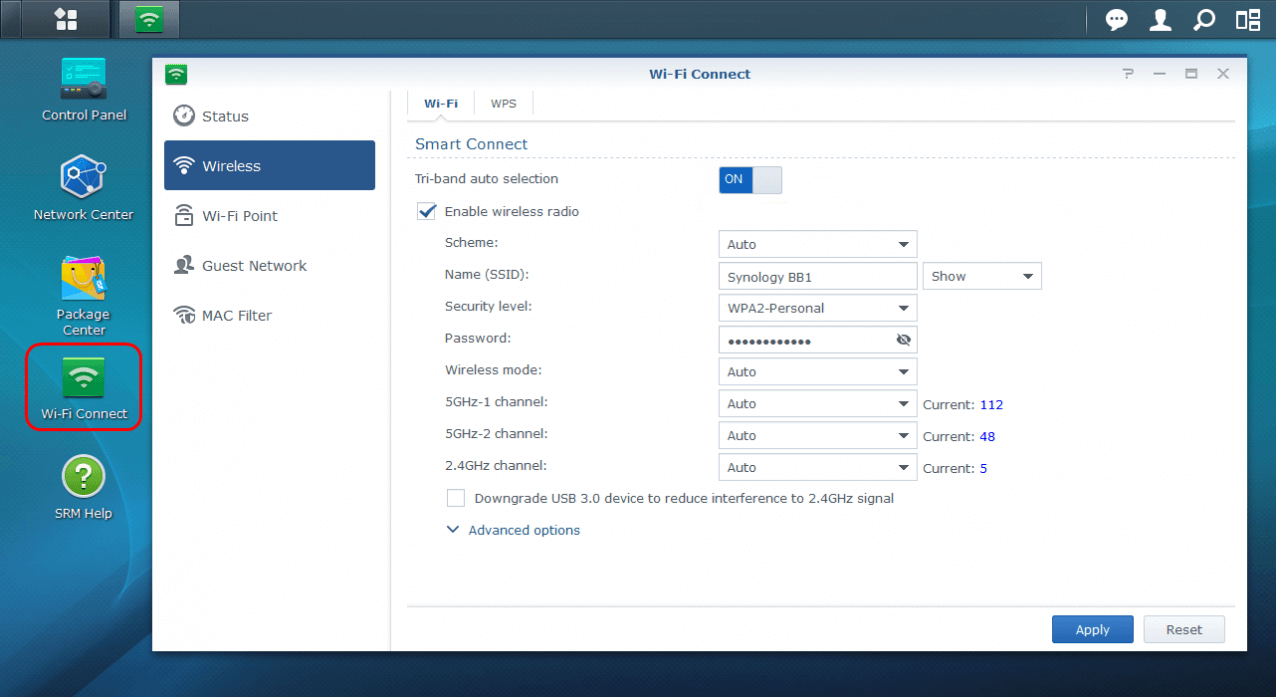This screenshot has width=1276, height=697.
Task: Click the Apply button
Action: (x=1092, y=630)
